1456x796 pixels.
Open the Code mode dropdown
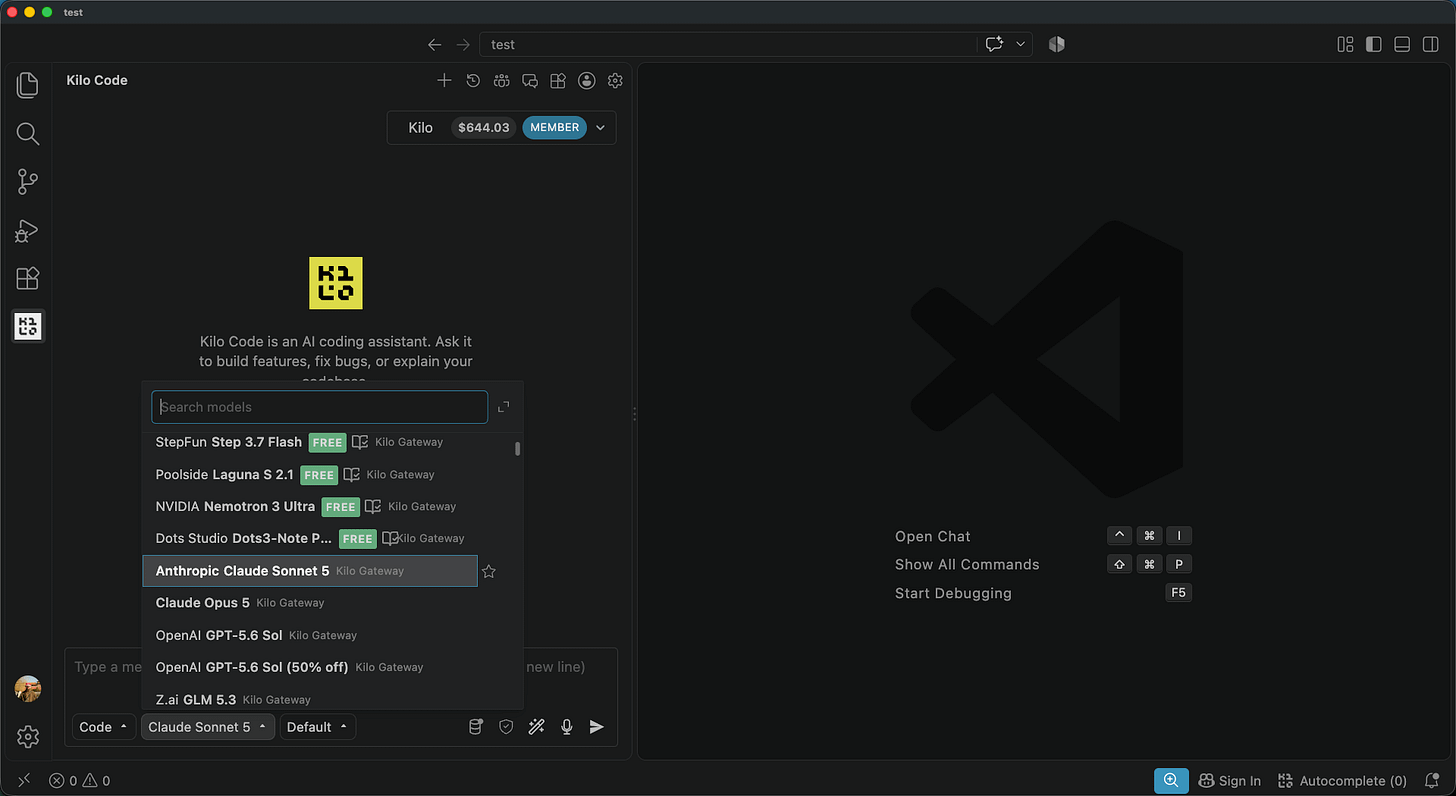tap(104, 727)
